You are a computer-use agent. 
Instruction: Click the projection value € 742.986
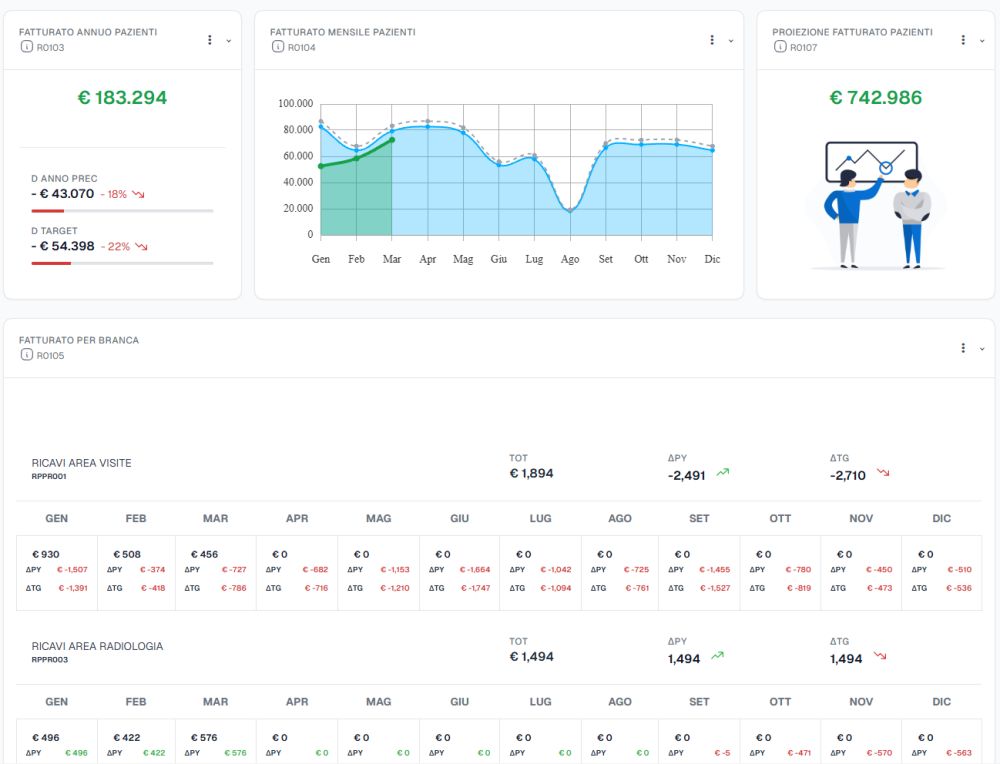click(x=876, y=98)
